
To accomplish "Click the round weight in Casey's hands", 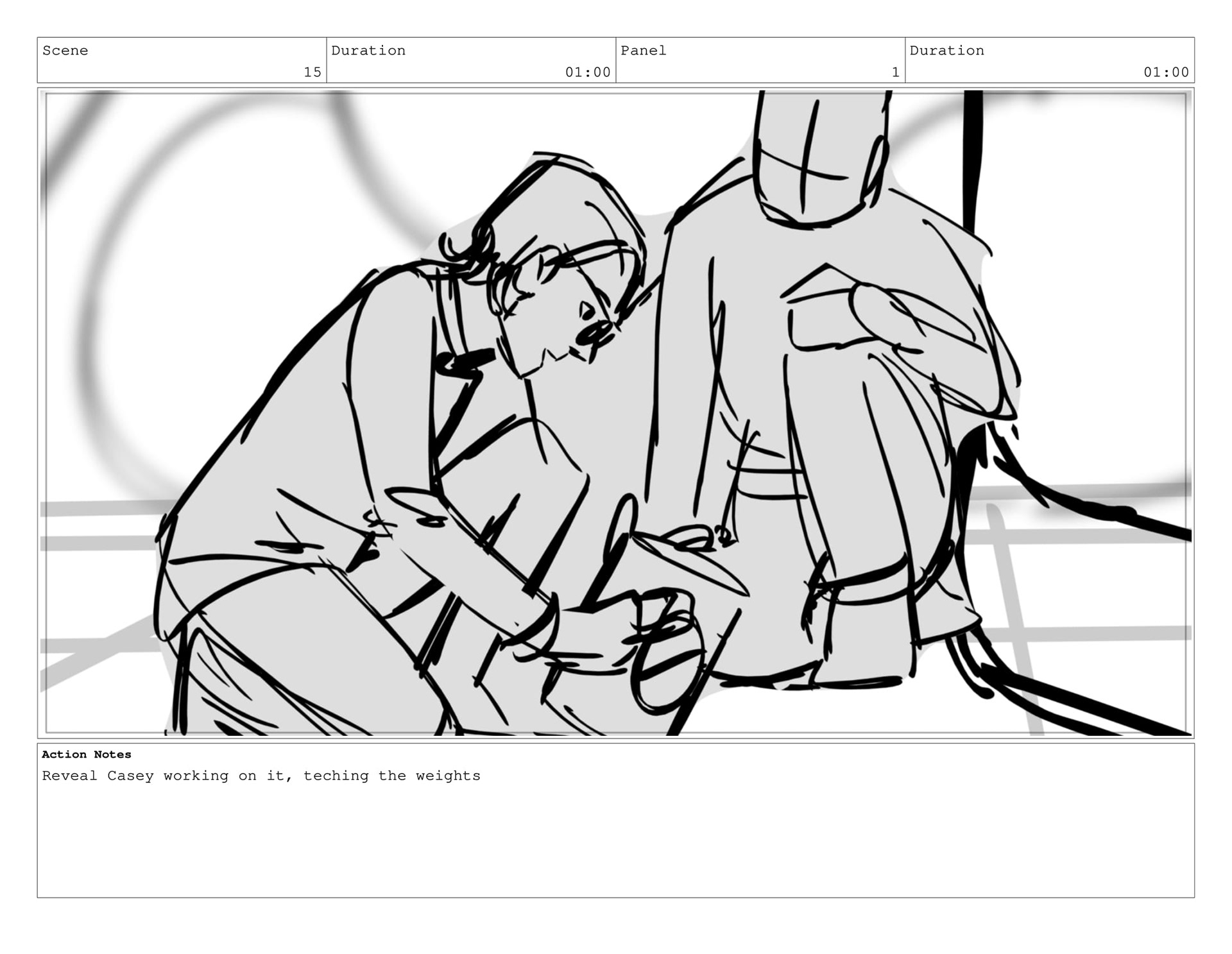I will coord(667,667).
